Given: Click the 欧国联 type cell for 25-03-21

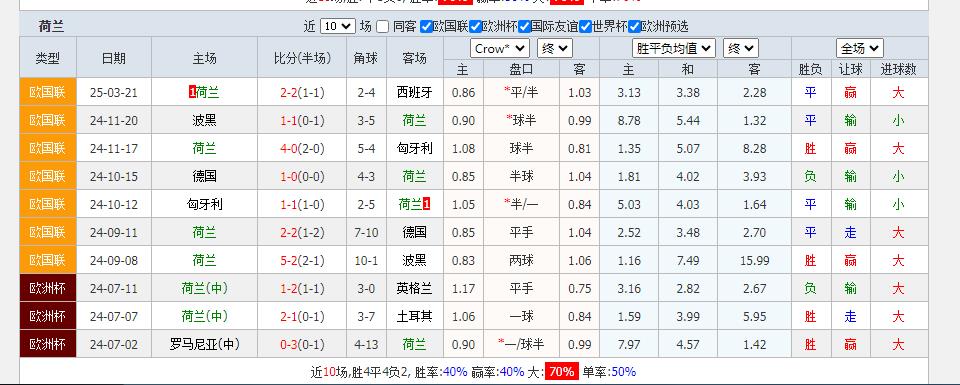Looking at the screenshot, I should [48, 92].
